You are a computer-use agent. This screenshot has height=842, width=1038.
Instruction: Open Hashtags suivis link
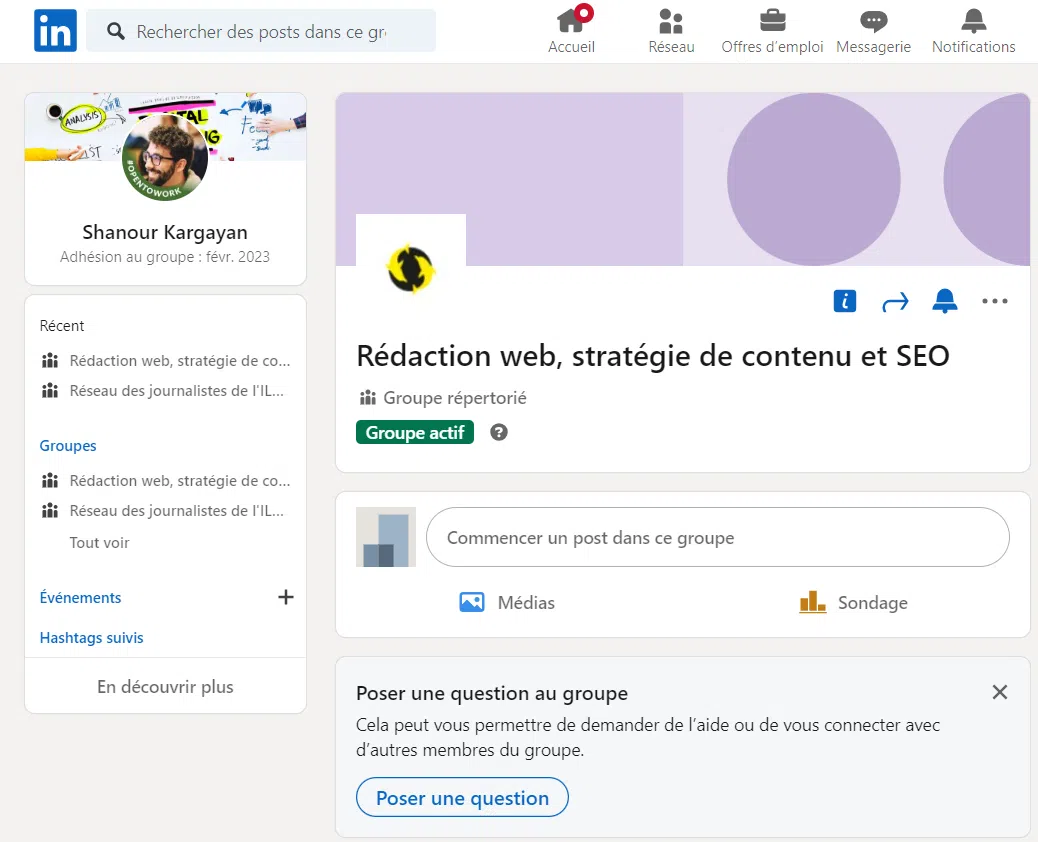[x=92, y=637]
